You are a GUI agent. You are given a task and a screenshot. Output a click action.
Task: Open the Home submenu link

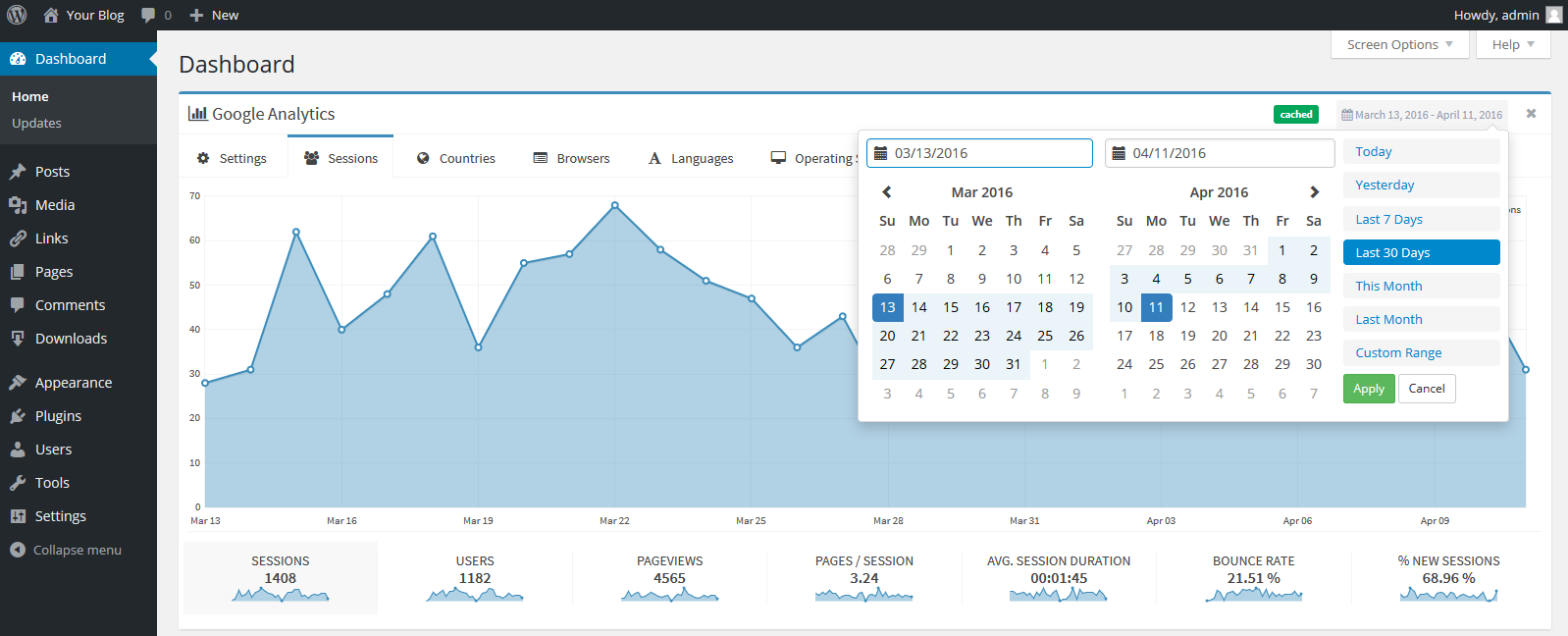pyautogui.click(x=30, y=96)
